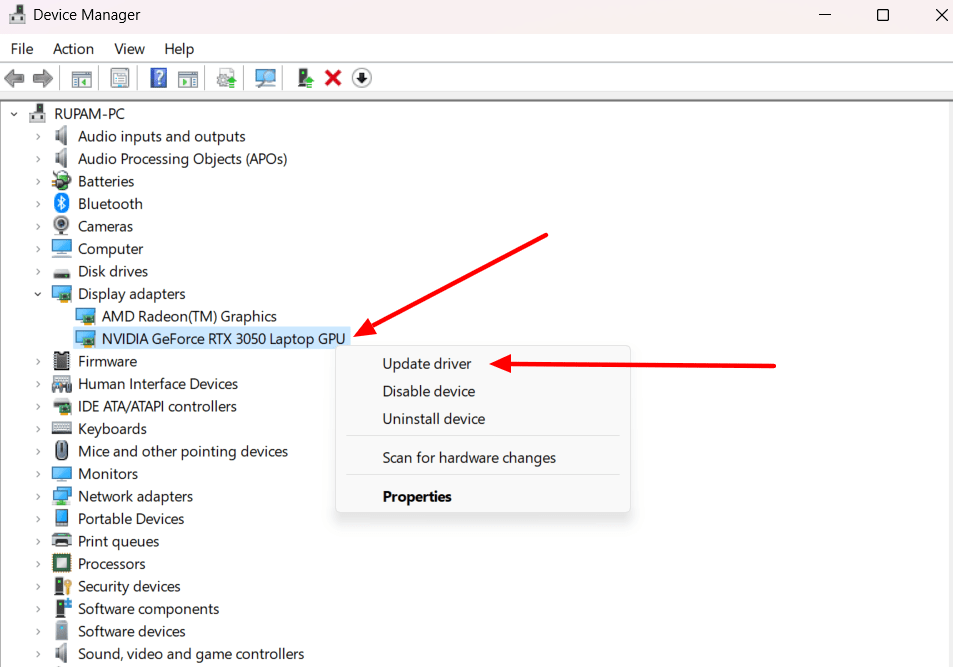The height and width of the screenshot is (667, 953).
Task: Click the Batteries category icon
Action: coord(61,181)
